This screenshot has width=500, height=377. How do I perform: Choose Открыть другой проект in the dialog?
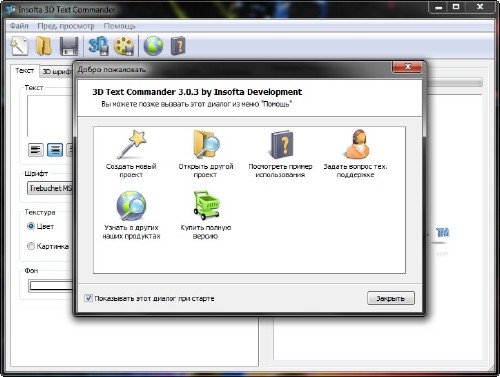[x=206, y=154]
